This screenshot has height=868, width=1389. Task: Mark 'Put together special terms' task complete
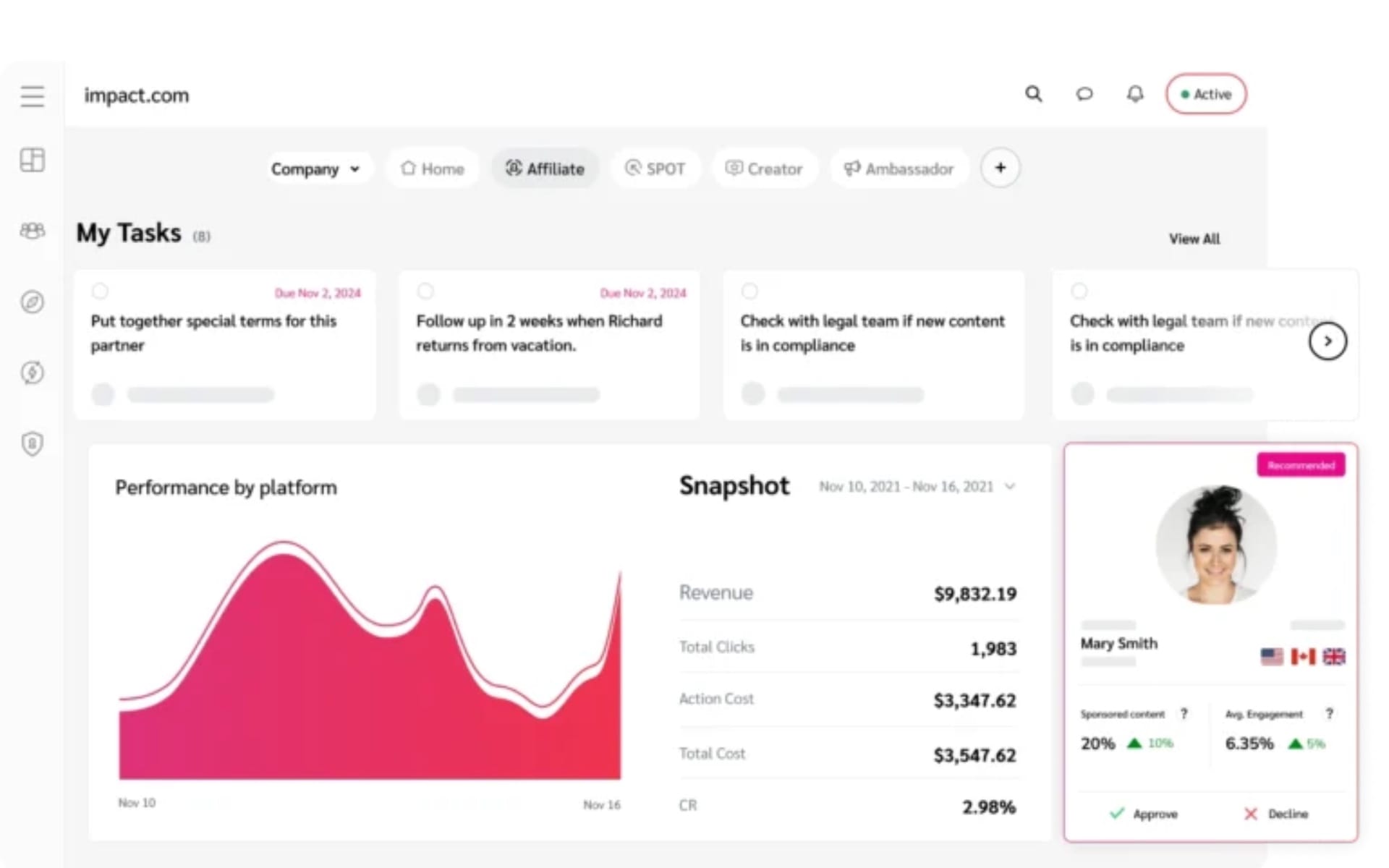point(100,291)
